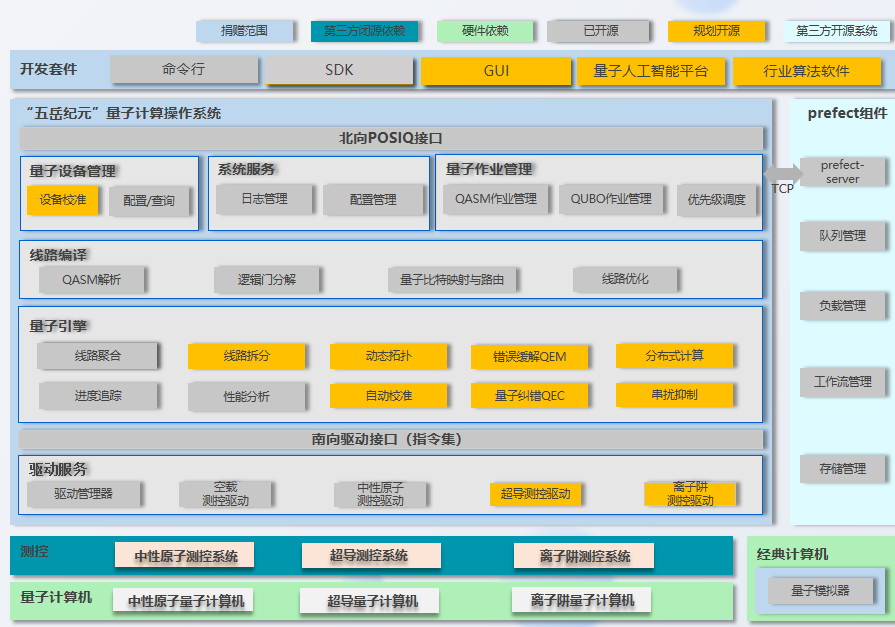Select the 量子比特映射与路由 module
The height and width of the screenshot is (627, 895).
[451, 280]
